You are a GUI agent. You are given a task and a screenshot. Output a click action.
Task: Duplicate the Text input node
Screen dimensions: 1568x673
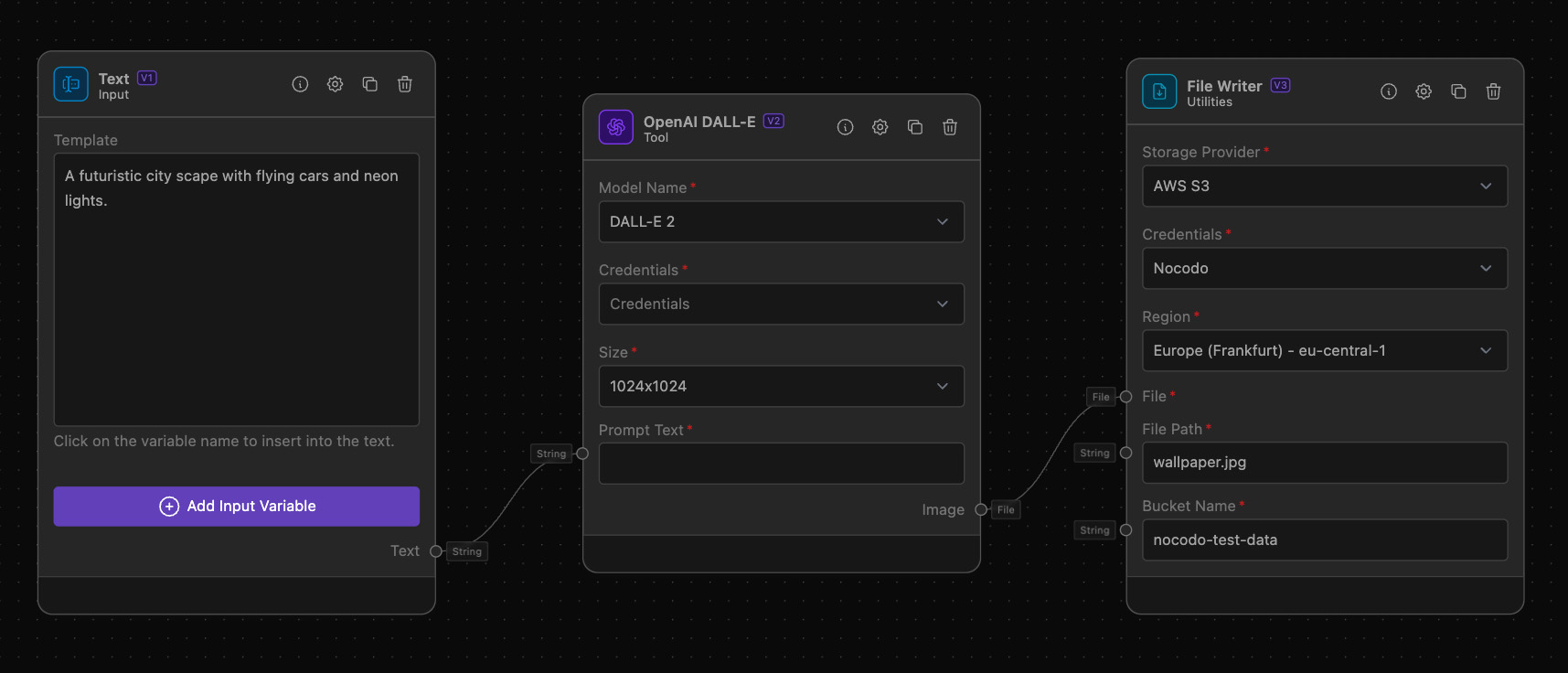pos(370,84)
